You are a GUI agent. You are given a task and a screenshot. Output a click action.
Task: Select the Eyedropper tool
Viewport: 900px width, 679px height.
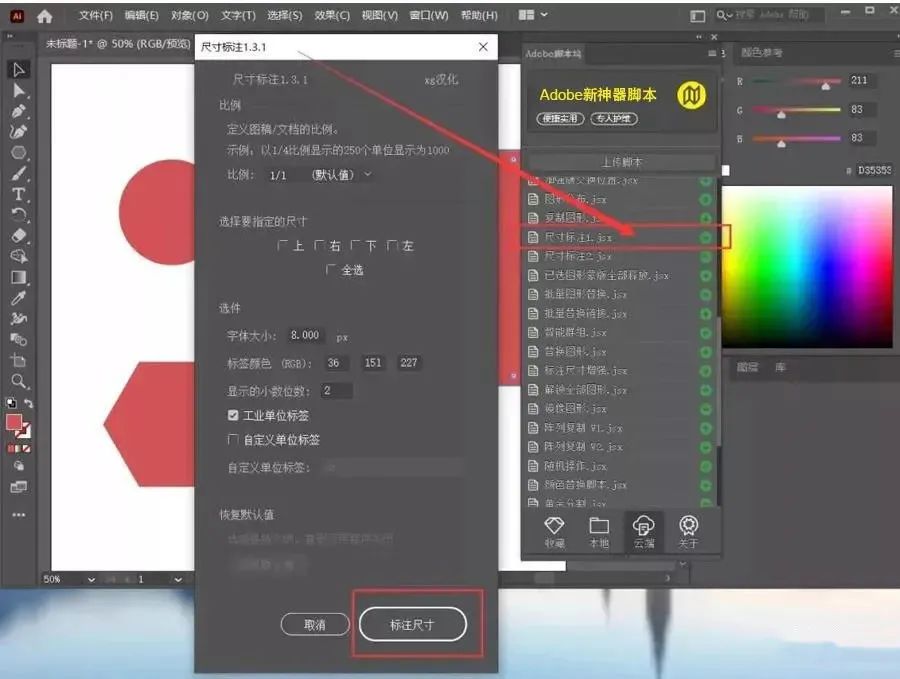click(19, 298)
